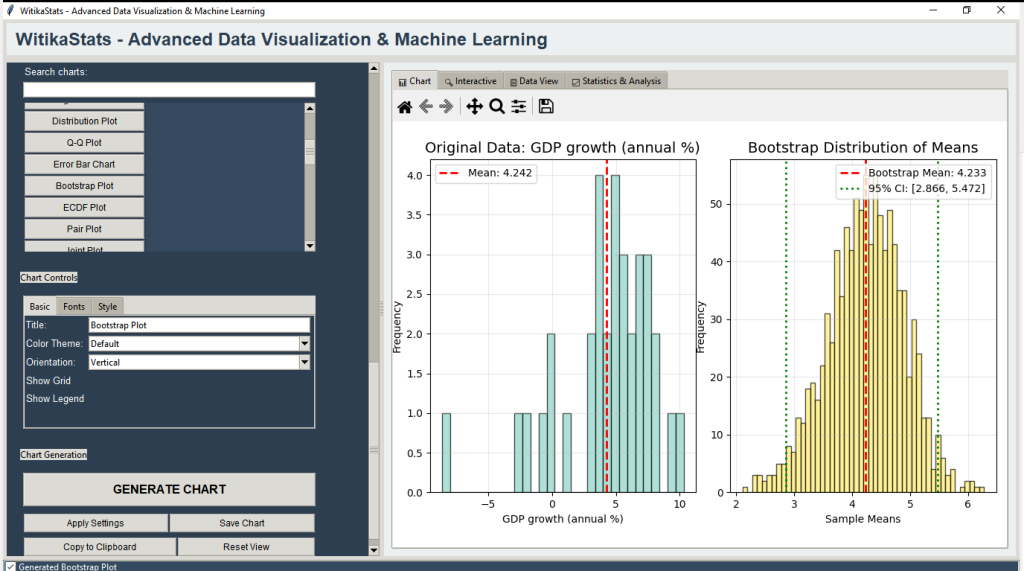Click 'Bootstrap Distribution of Means' plot title
1024x571 pixels.
(863, 148)
